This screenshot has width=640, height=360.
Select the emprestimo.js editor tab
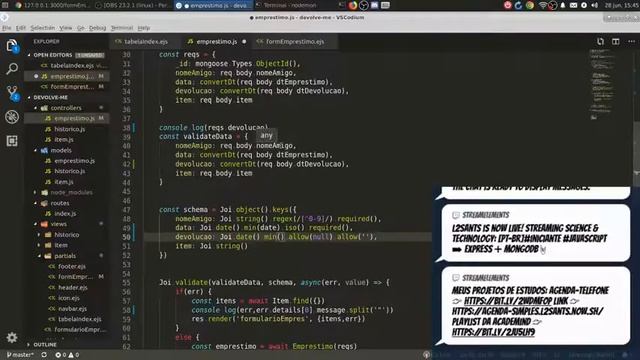click(216, 41)
